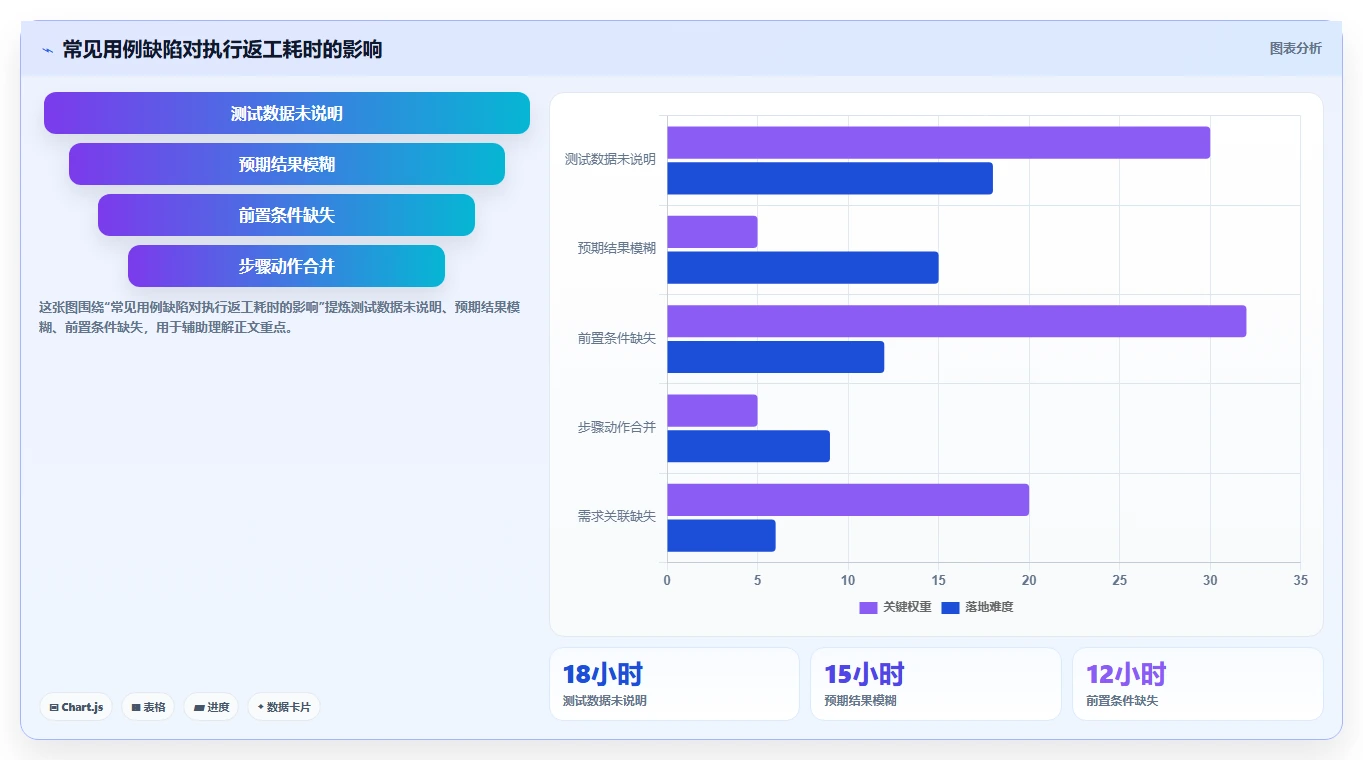
Task: Toggle the 落地难度 legend item
Action: click(977, 607)
